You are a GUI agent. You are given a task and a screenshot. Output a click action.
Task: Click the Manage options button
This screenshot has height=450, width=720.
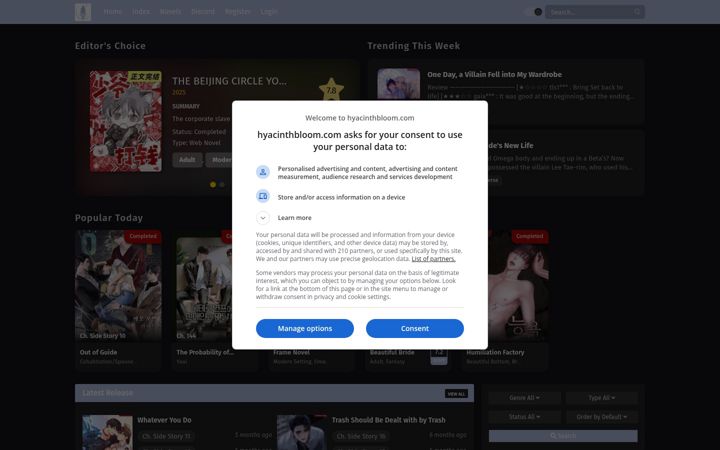[x=305, y=328]
